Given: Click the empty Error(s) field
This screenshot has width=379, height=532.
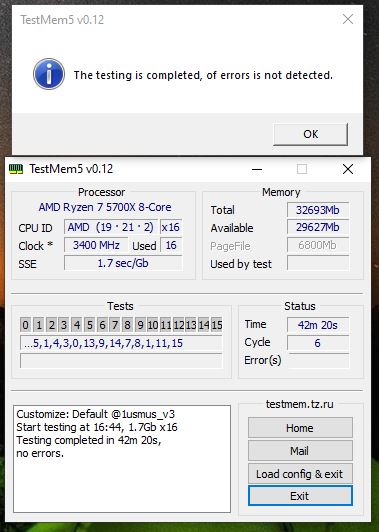Looking at the screenshot, I should coord(318,361).
